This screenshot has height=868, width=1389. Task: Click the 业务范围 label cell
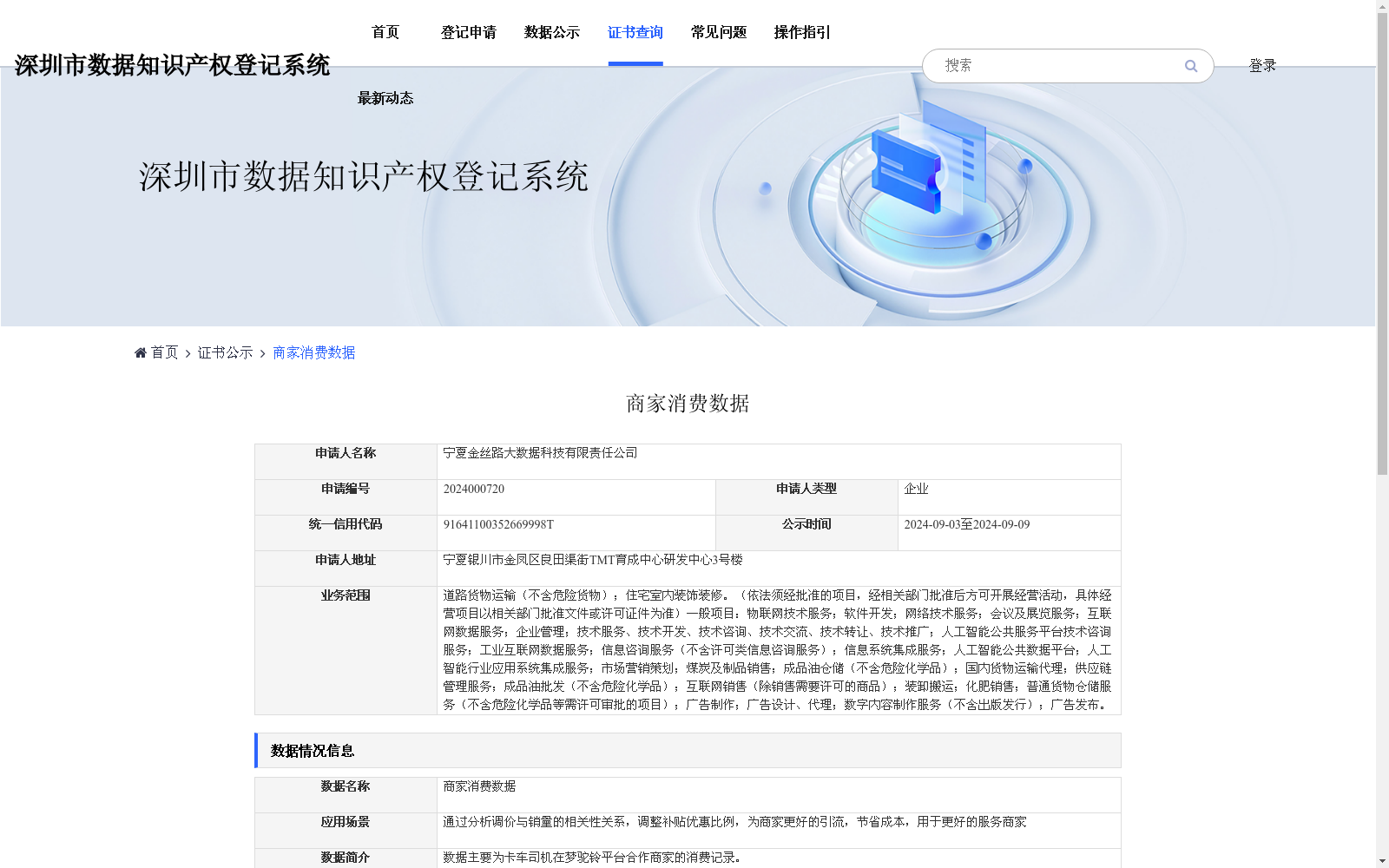pyautogui.click(x=346, y=650)
